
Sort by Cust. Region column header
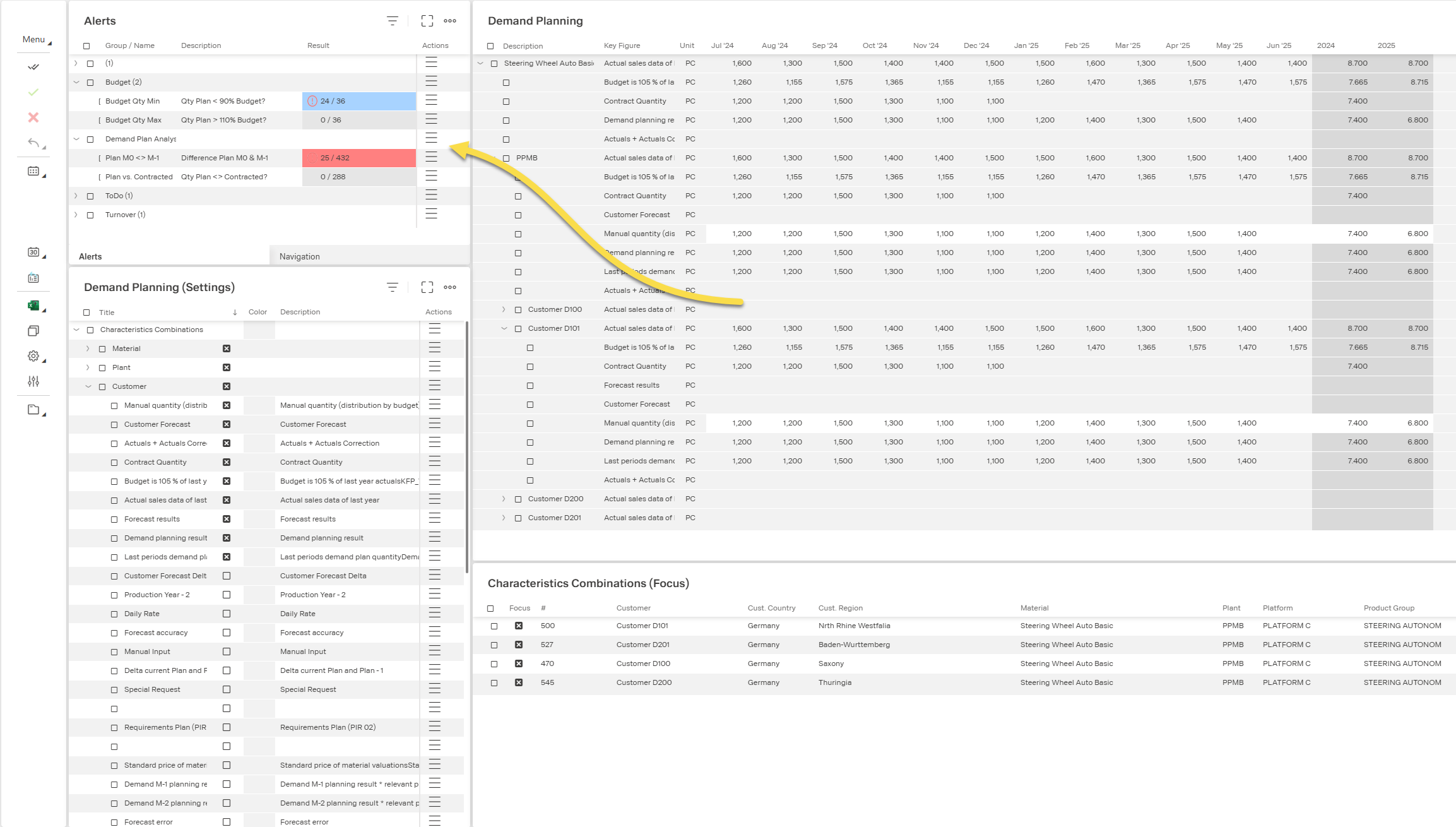point(840,608)
